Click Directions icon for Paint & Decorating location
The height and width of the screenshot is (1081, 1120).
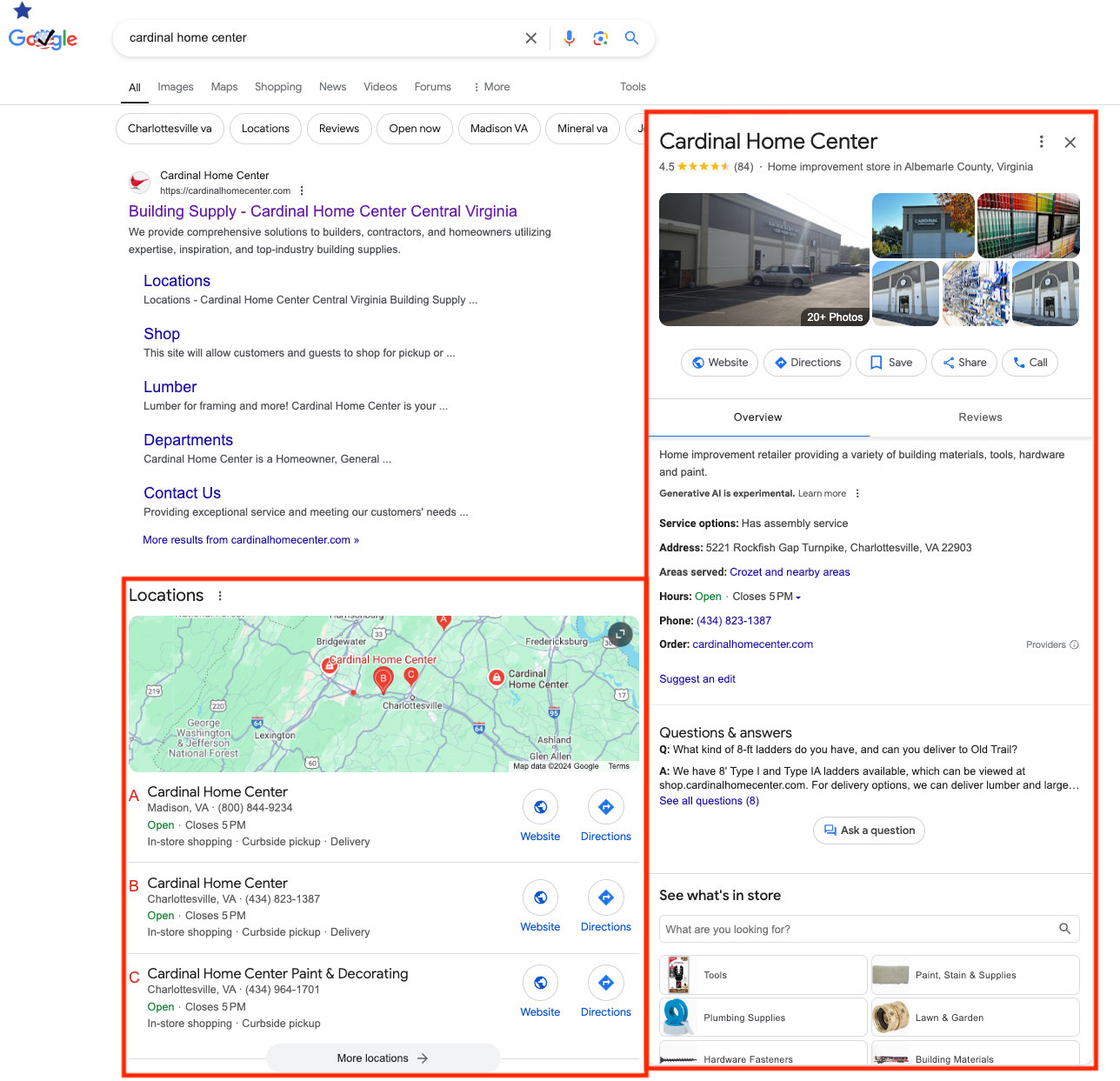tap(606, 983)
